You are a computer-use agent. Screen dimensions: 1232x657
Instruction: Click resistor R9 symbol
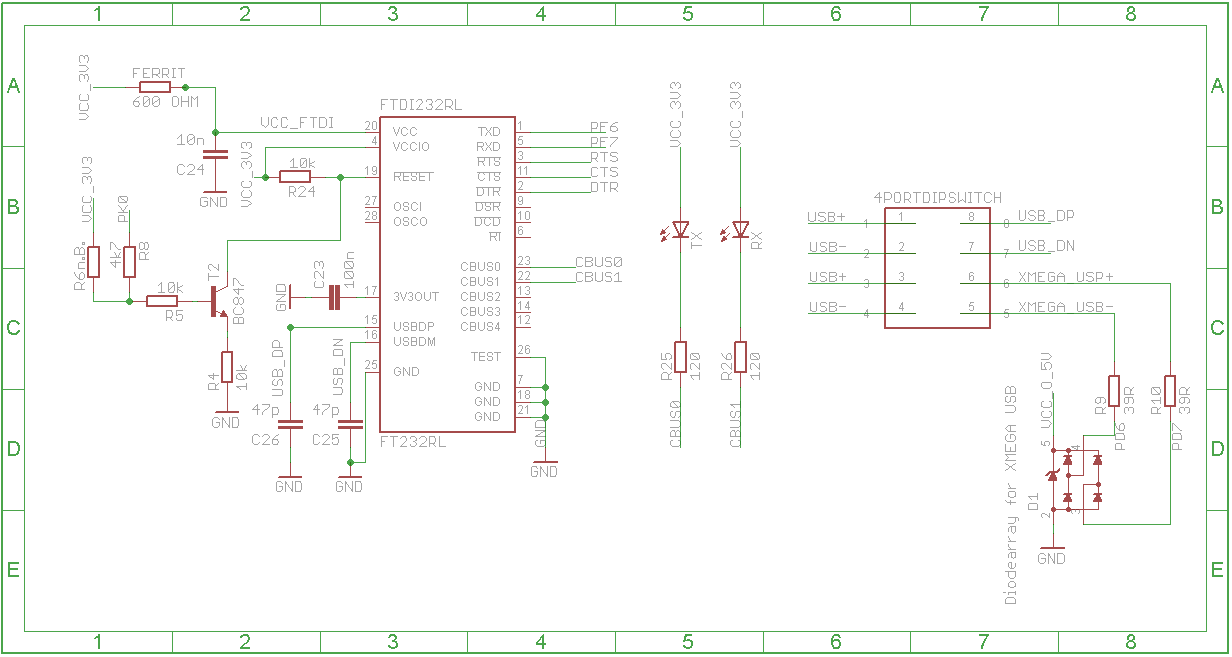pyautogui.click(x=1114, y=391)
